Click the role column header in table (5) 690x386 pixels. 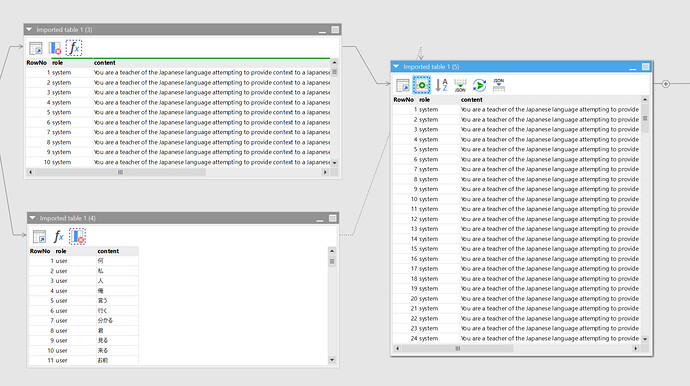pyautogui.click(x=439, y=99)
